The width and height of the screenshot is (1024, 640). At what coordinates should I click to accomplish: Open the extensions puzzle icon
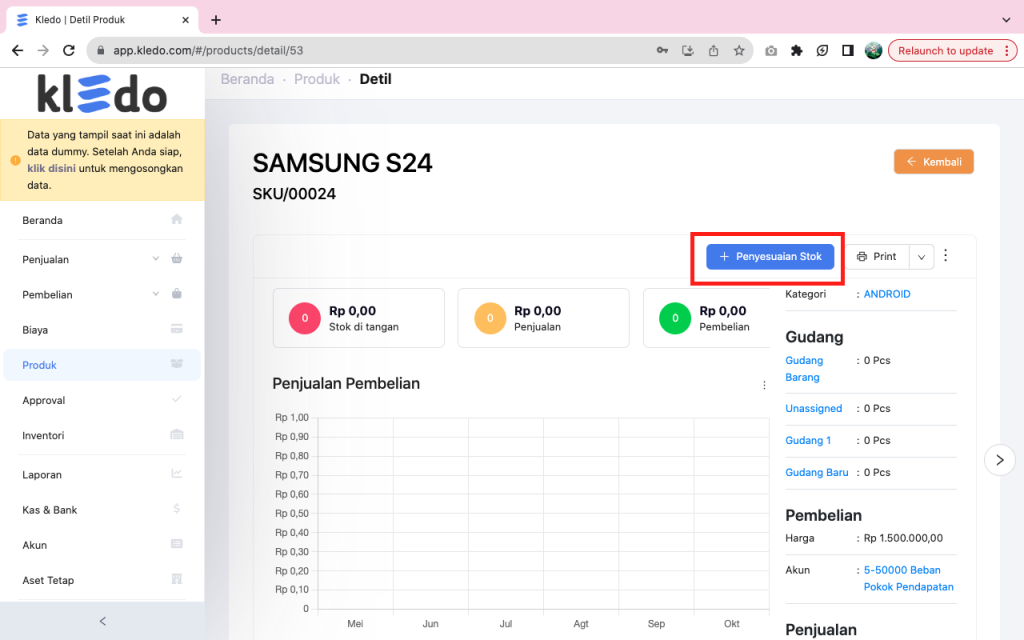[797, 50]
